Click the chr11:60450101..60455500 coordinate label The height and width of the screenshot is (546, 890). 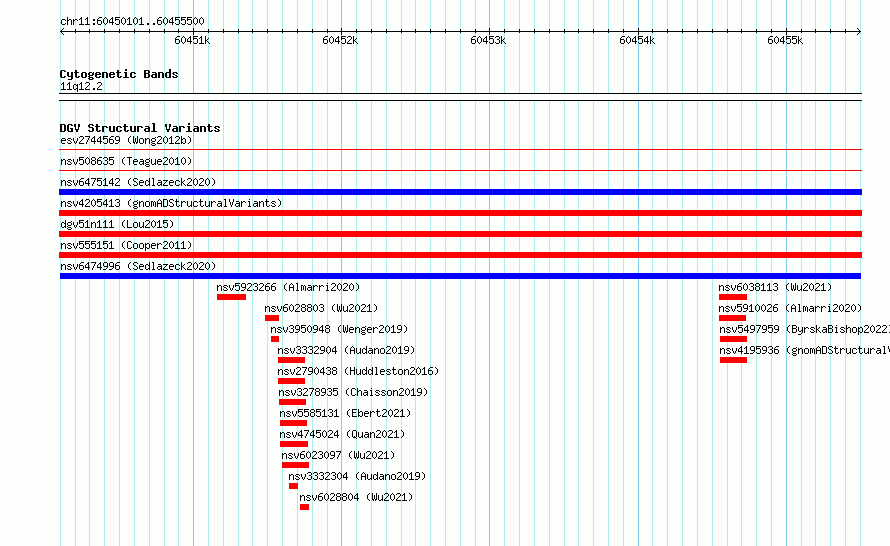coord(132,21)
